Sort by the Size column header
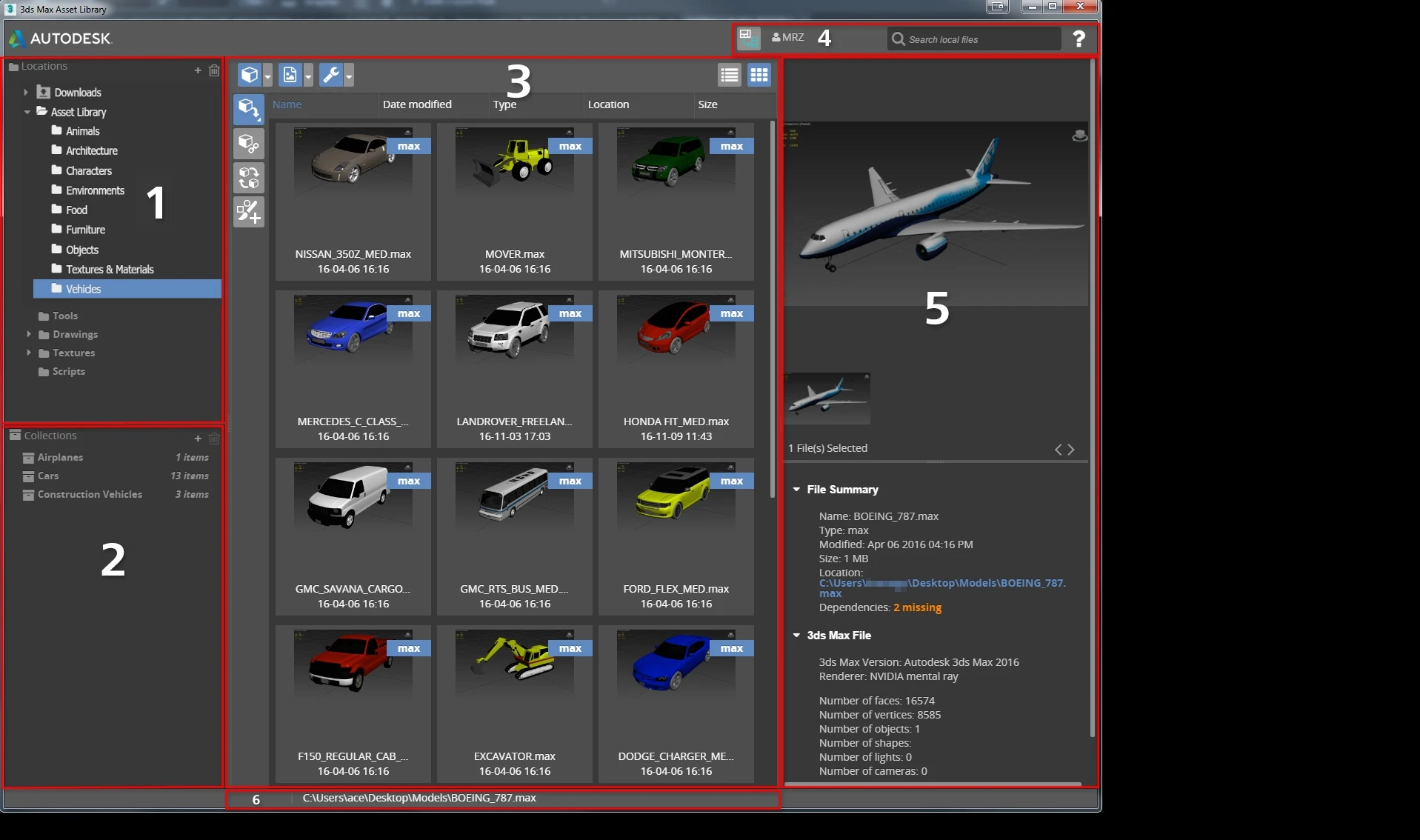Screen dimensions: 1420x840 coord(707,104)
